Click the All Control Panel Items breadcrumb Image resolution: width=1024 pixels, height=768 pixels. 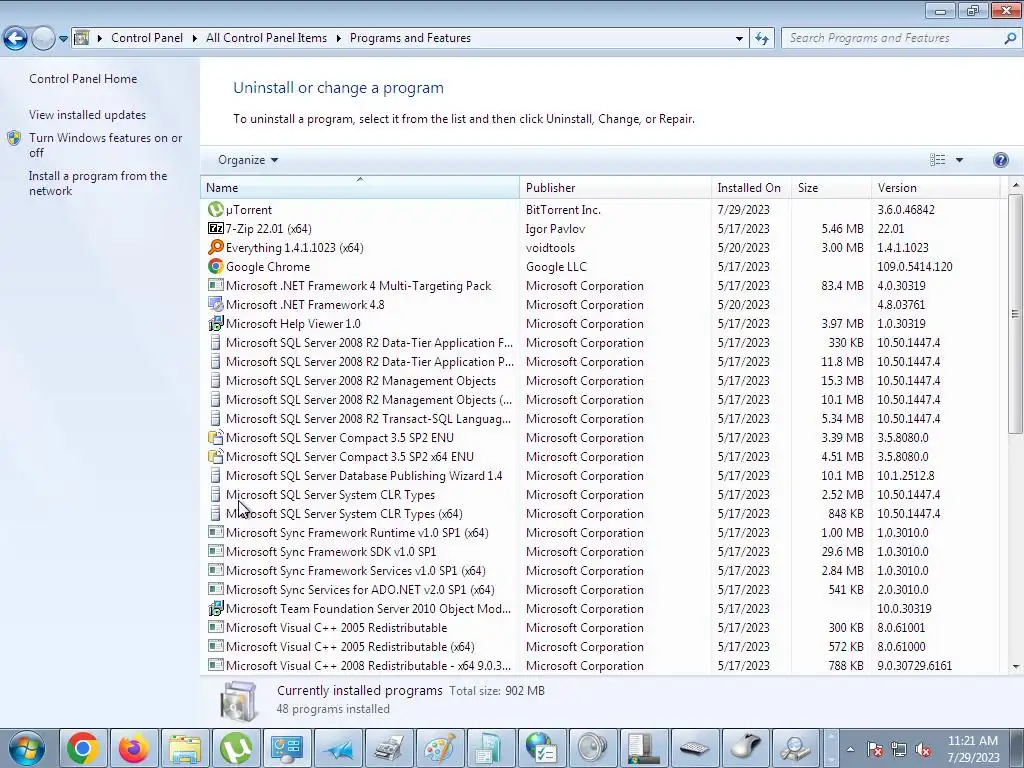click(266, 38)
